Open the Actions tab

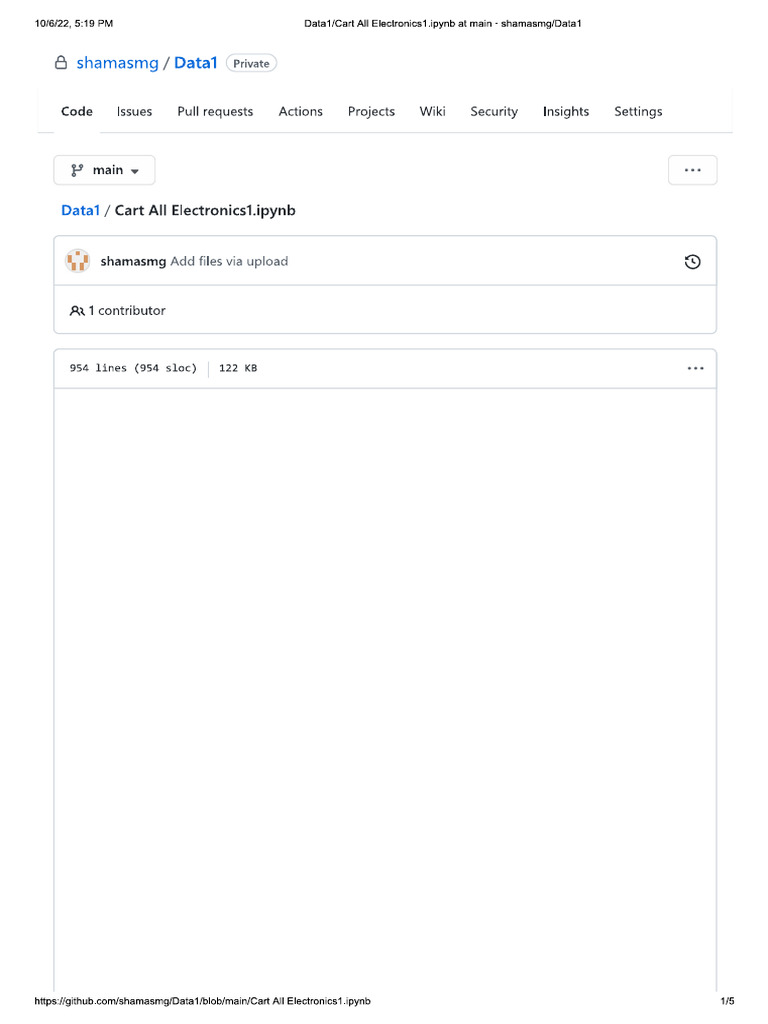pyautogui.click(x=300, y=112)
